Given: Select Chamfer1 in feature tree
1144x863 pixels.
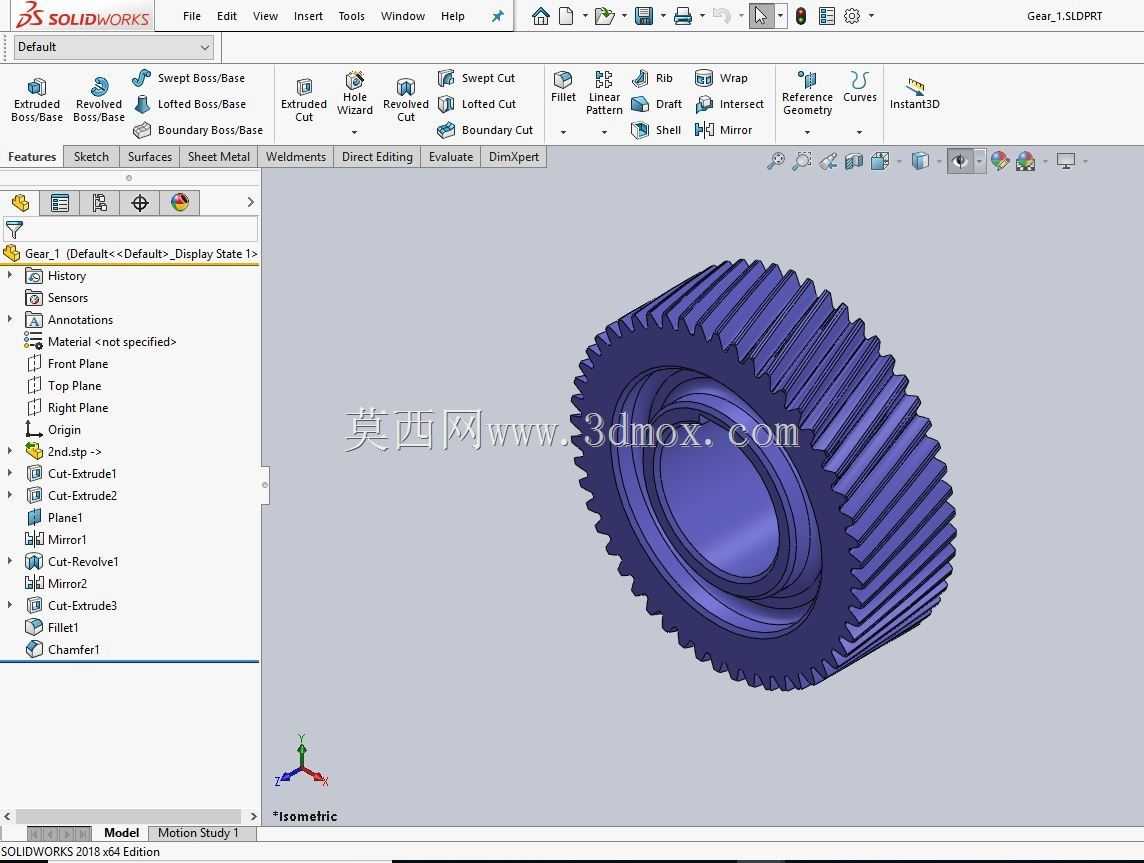Looking at the screenshot, I should coord(63,649).
